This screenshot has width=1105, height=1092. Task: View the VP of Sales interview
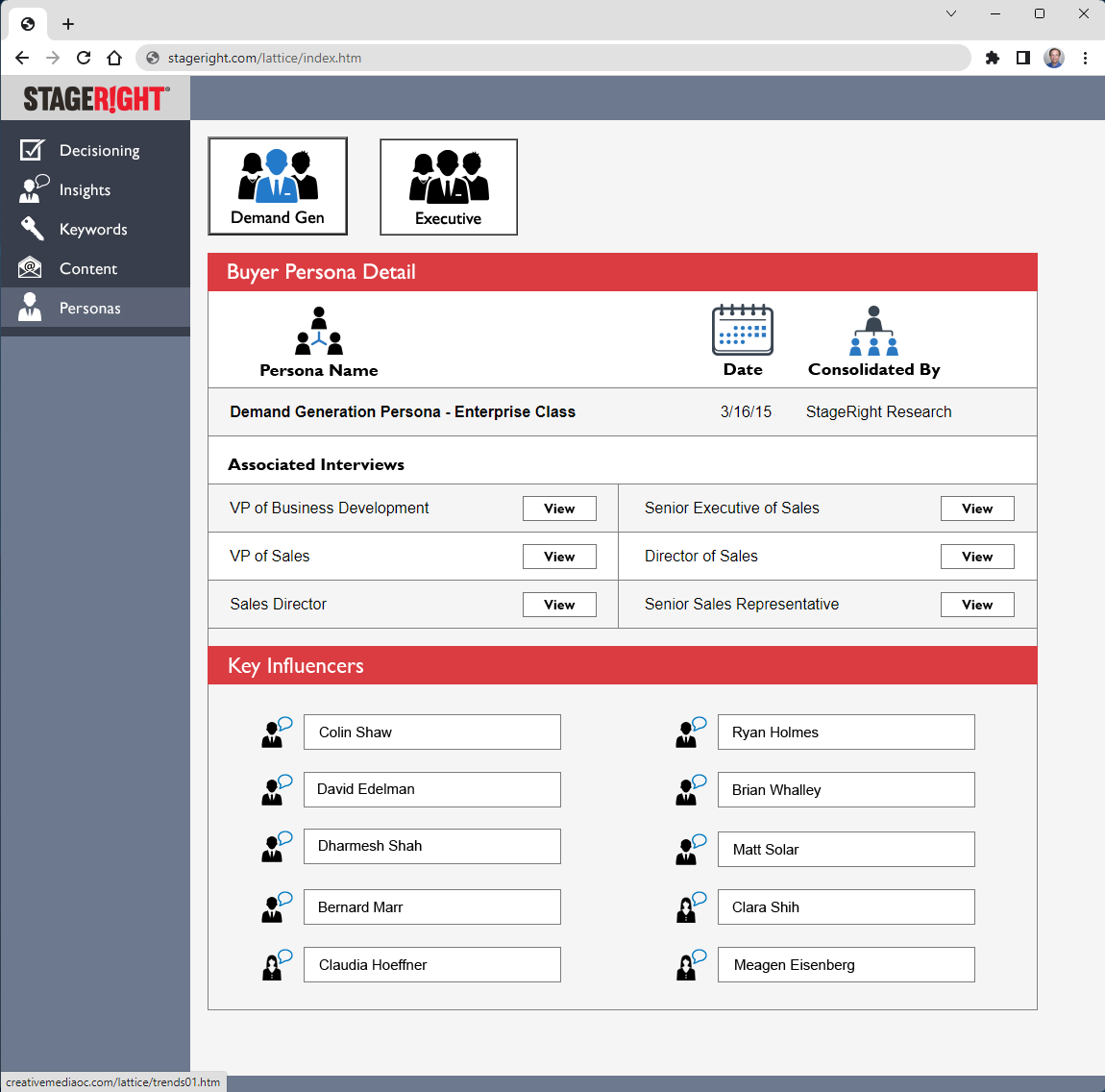tap(559, 557)
